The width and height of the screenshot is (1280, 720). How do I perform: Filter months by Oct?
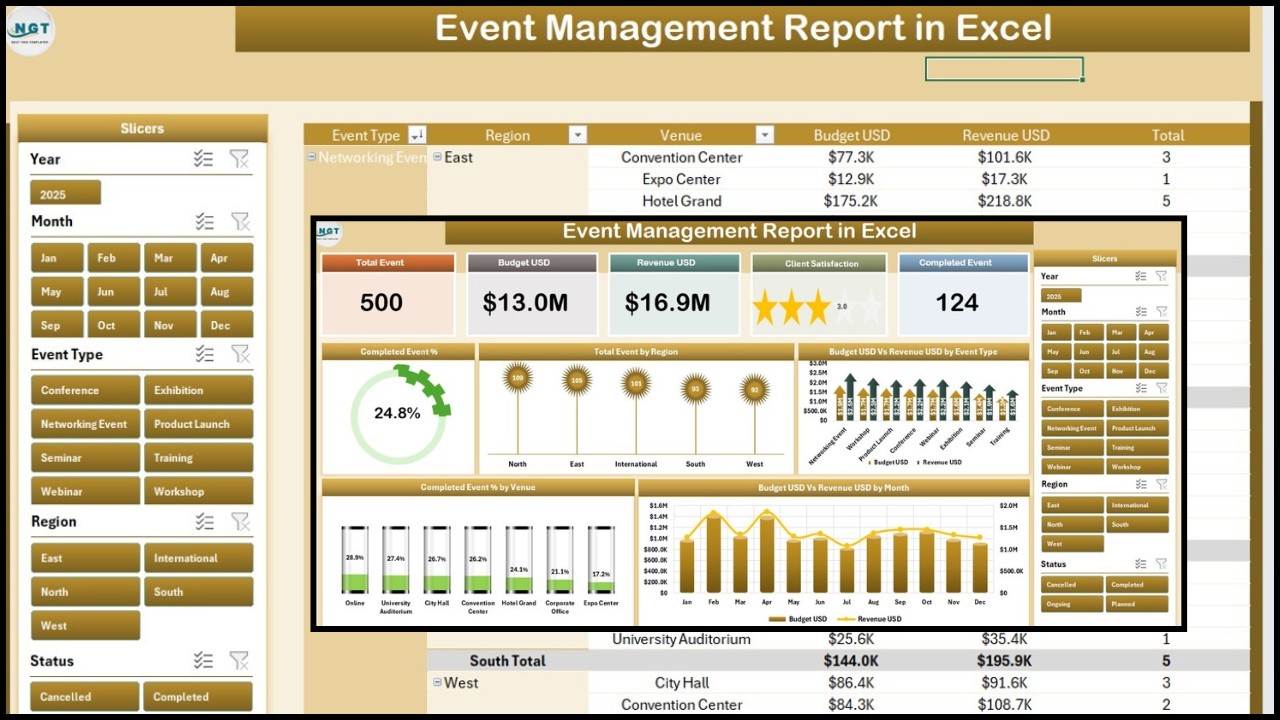click(114, 326)
